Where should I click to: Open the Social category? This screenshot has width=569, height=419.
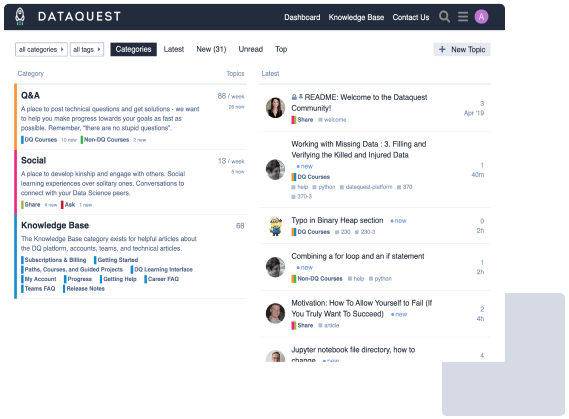tap(33, 160)
